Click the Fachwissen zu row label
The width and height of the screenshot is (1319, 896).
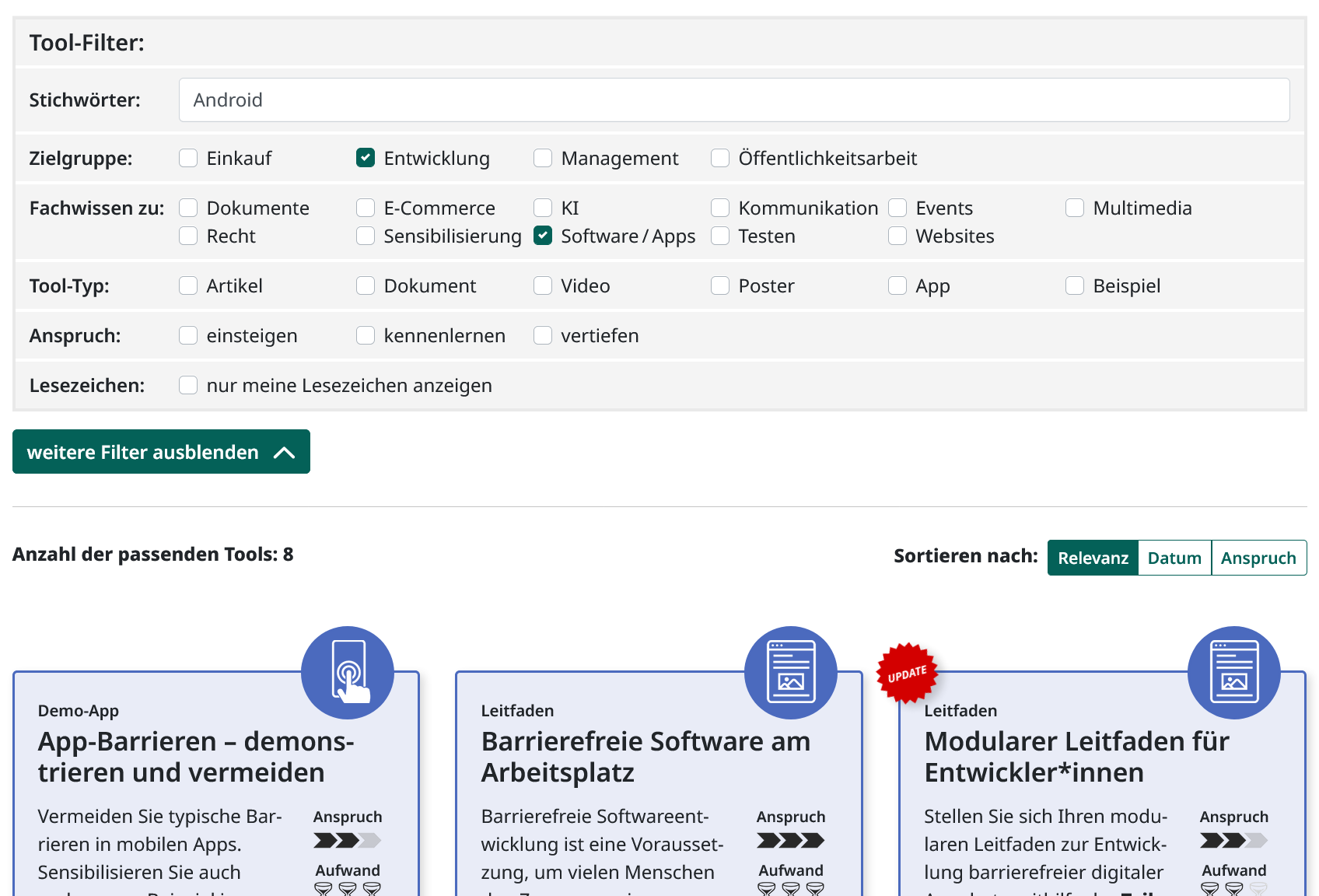[97, 208]
